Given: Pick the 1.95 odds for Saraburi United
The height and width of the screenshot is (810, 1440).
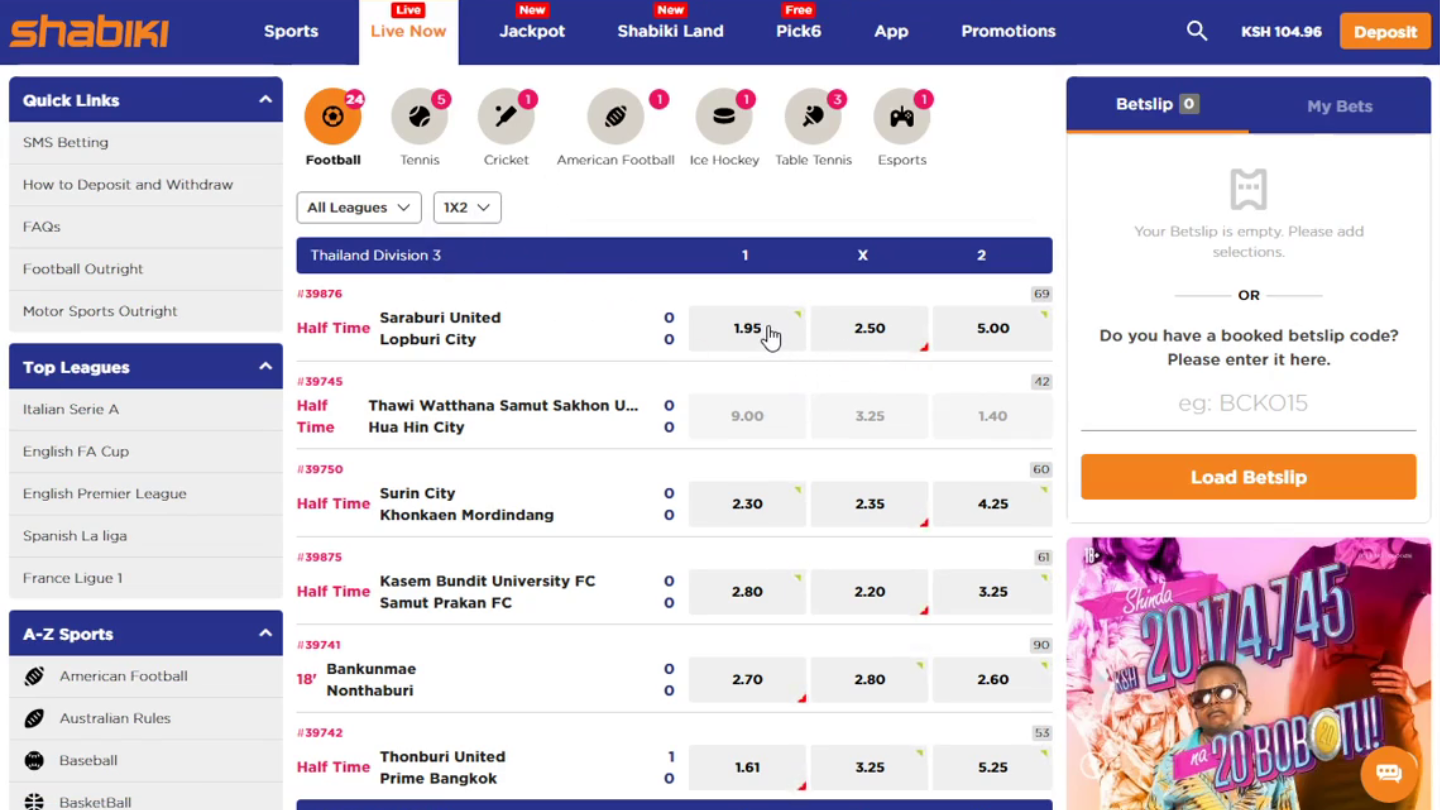Looking at the screenshot, I should pos(746,328).
